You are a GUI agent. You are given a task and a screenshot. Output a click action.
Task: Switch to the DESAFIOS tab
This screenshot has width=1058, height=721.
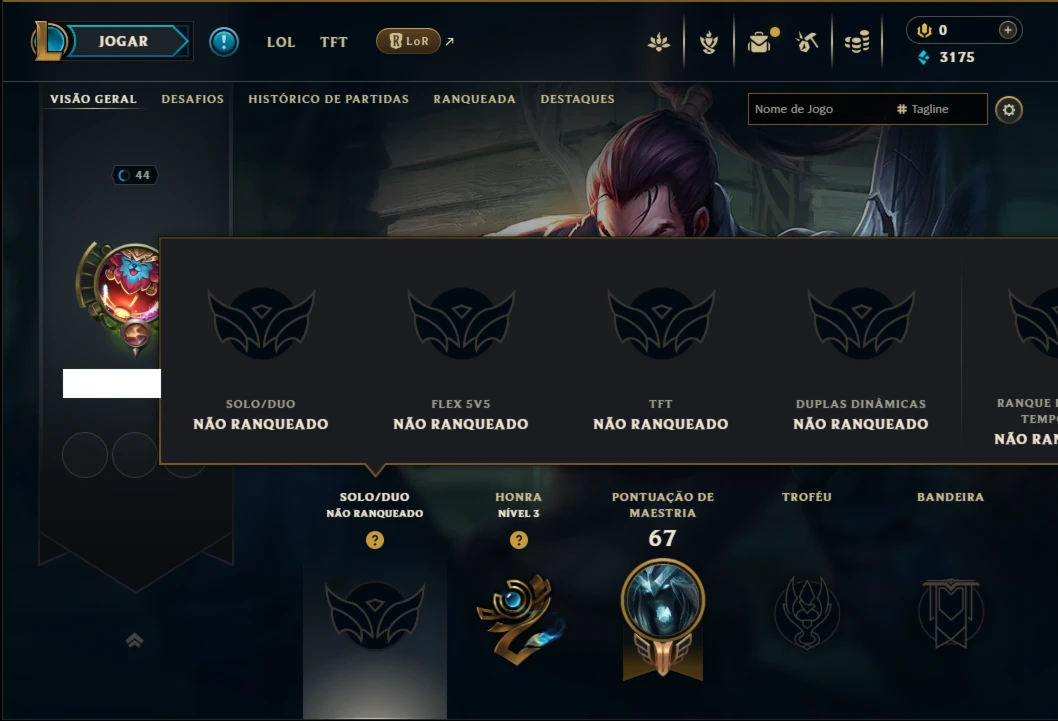pos(192,99)
